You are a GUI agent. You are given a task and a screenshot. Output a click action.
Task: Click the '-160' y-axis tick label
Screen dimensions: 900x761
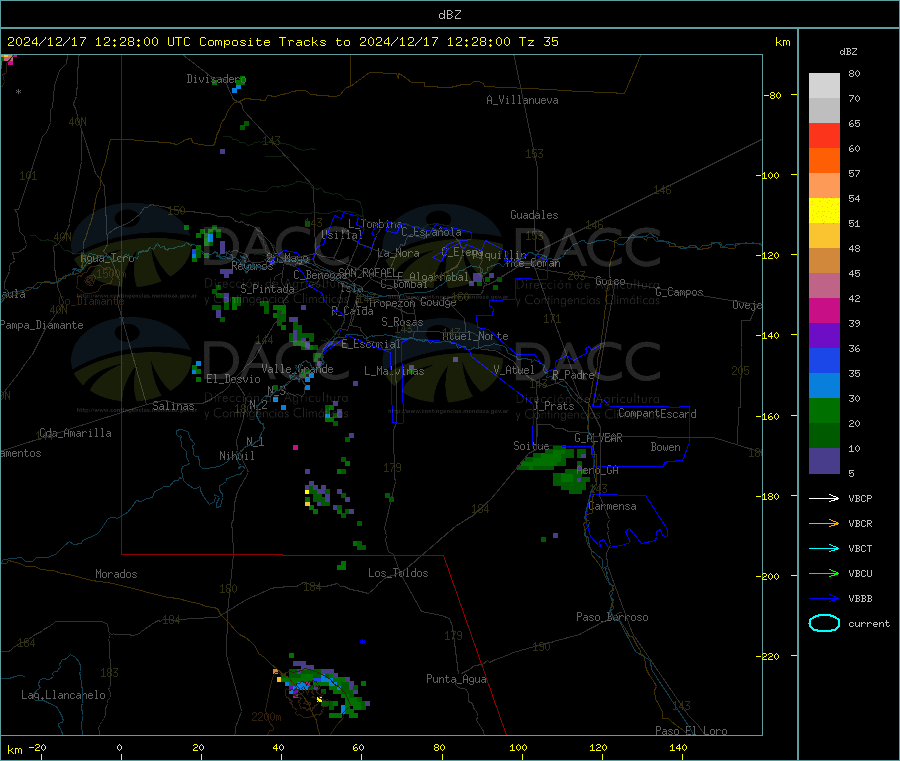pos(767,416)
